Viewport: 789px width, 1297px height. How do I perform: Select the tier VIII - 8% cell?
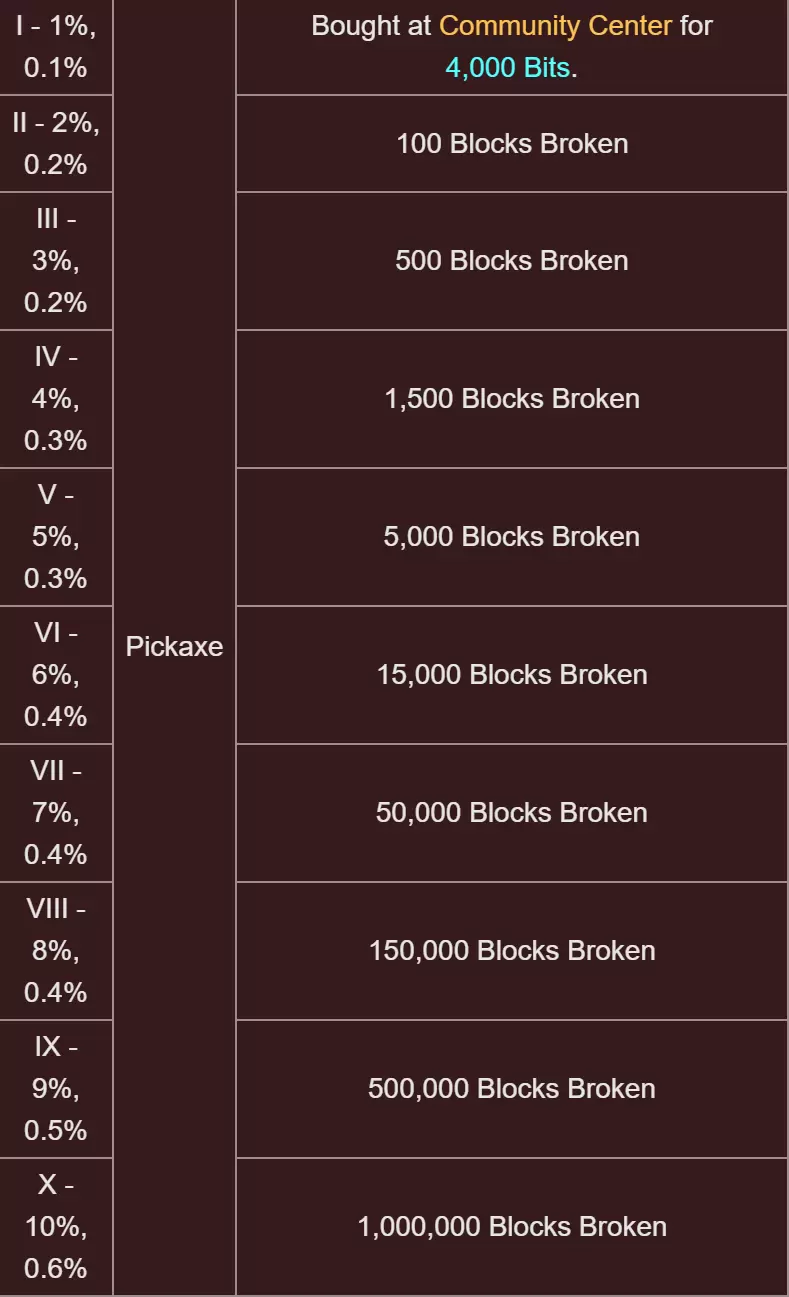point(56,951)
